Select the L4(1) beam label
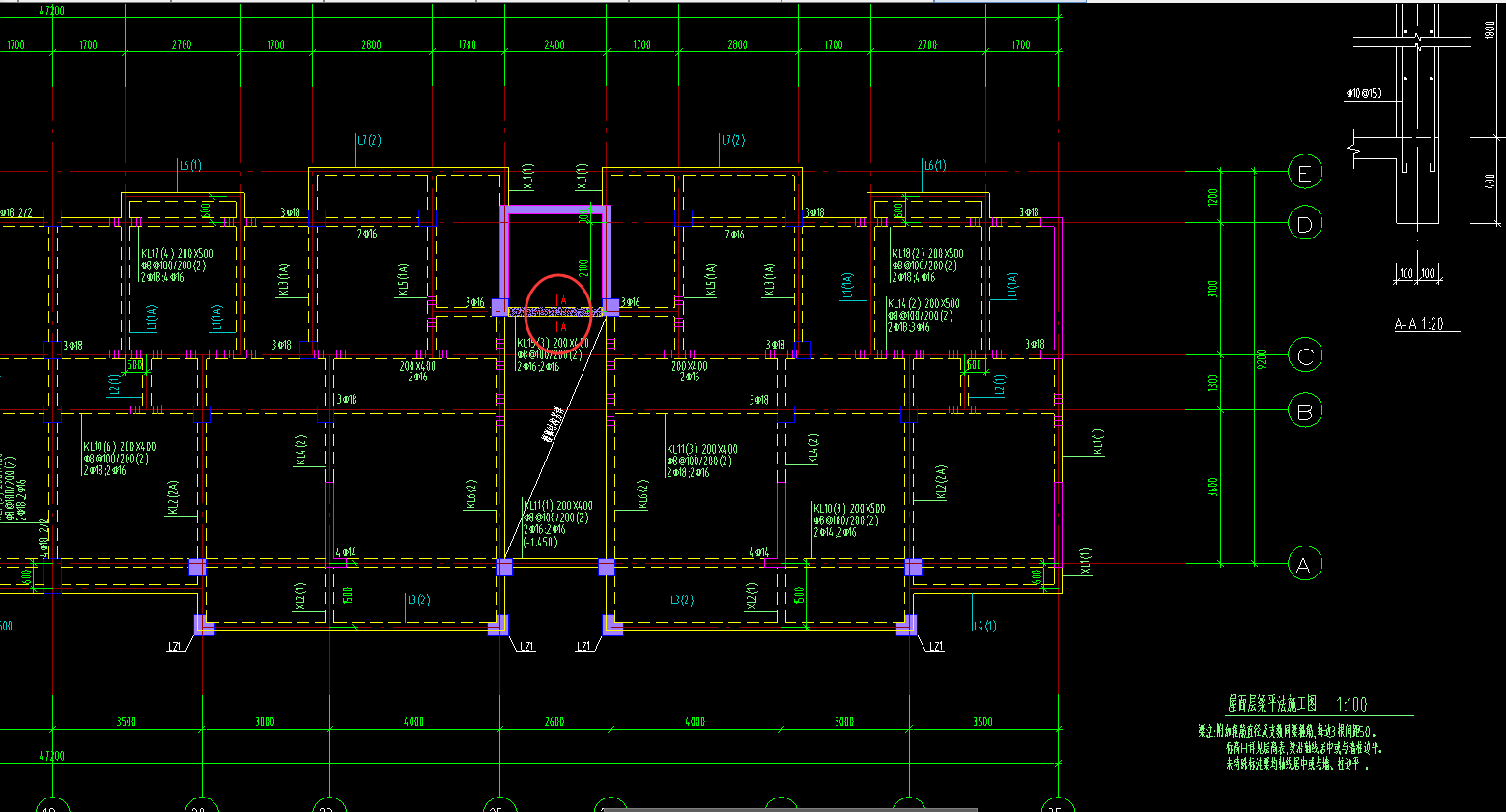 985,626
